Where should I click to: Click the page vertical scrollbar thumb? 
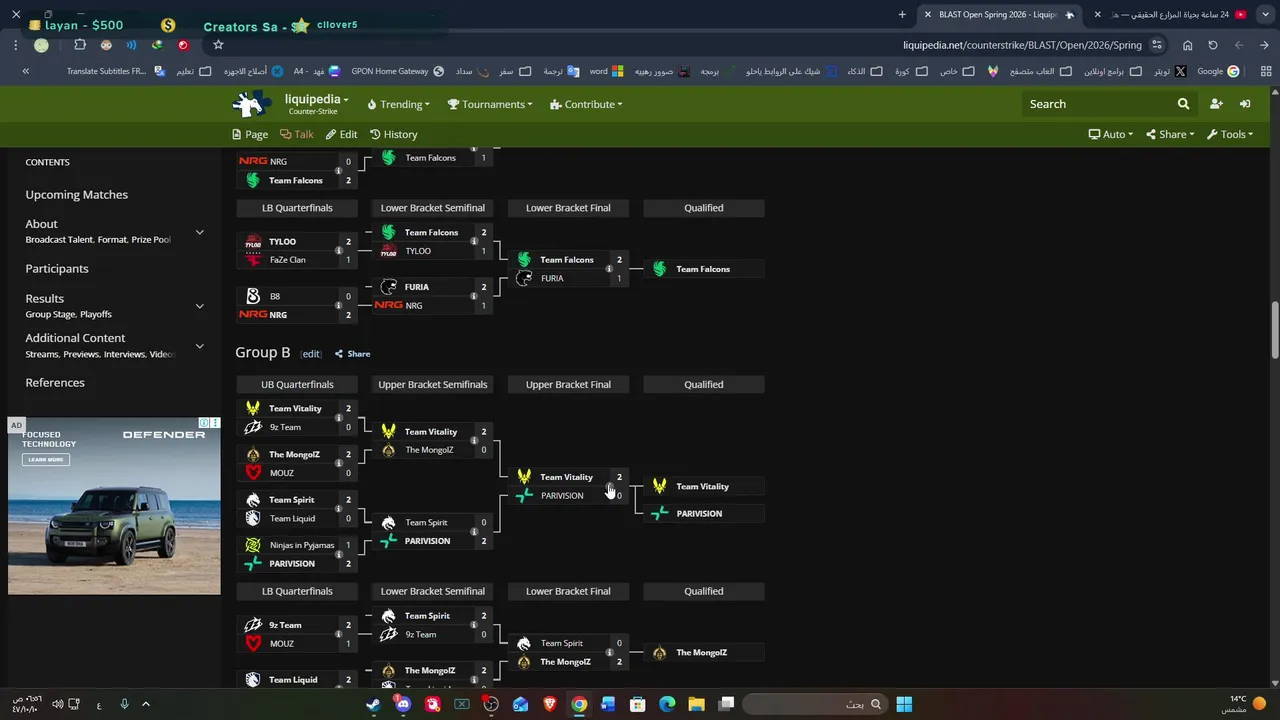tap(1274, 330)
